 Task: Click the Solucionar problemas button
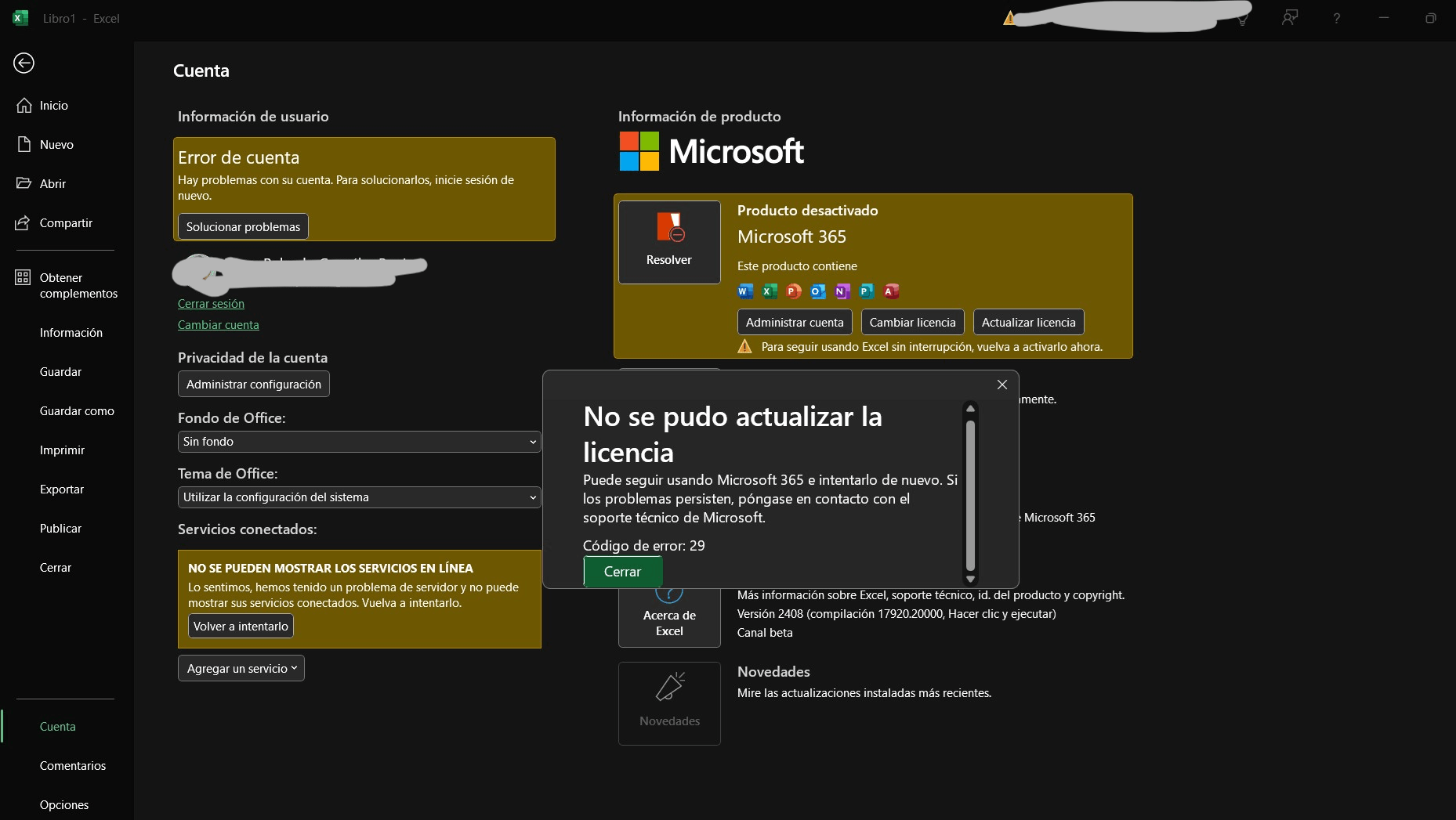click(243, 226)
